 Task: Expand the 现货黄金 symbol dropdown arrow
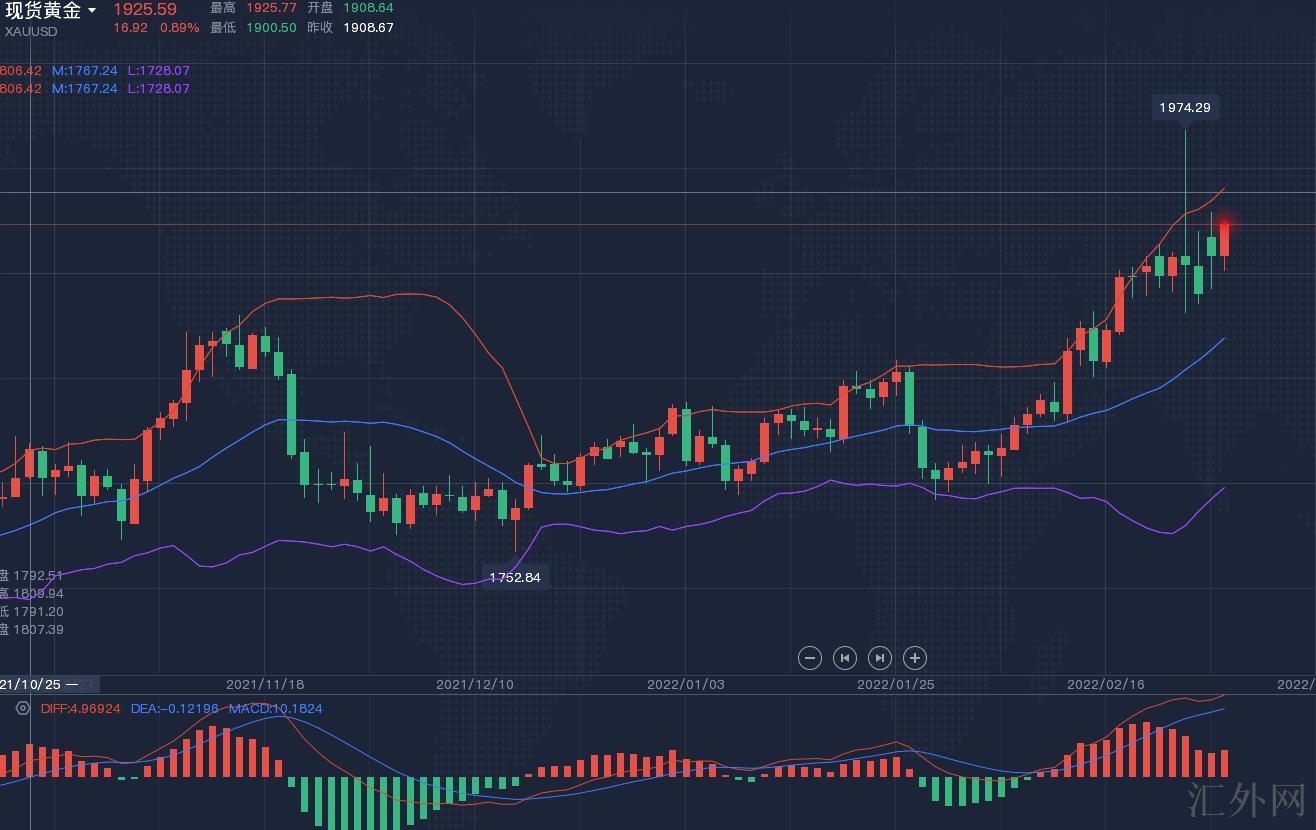(93, 11)
